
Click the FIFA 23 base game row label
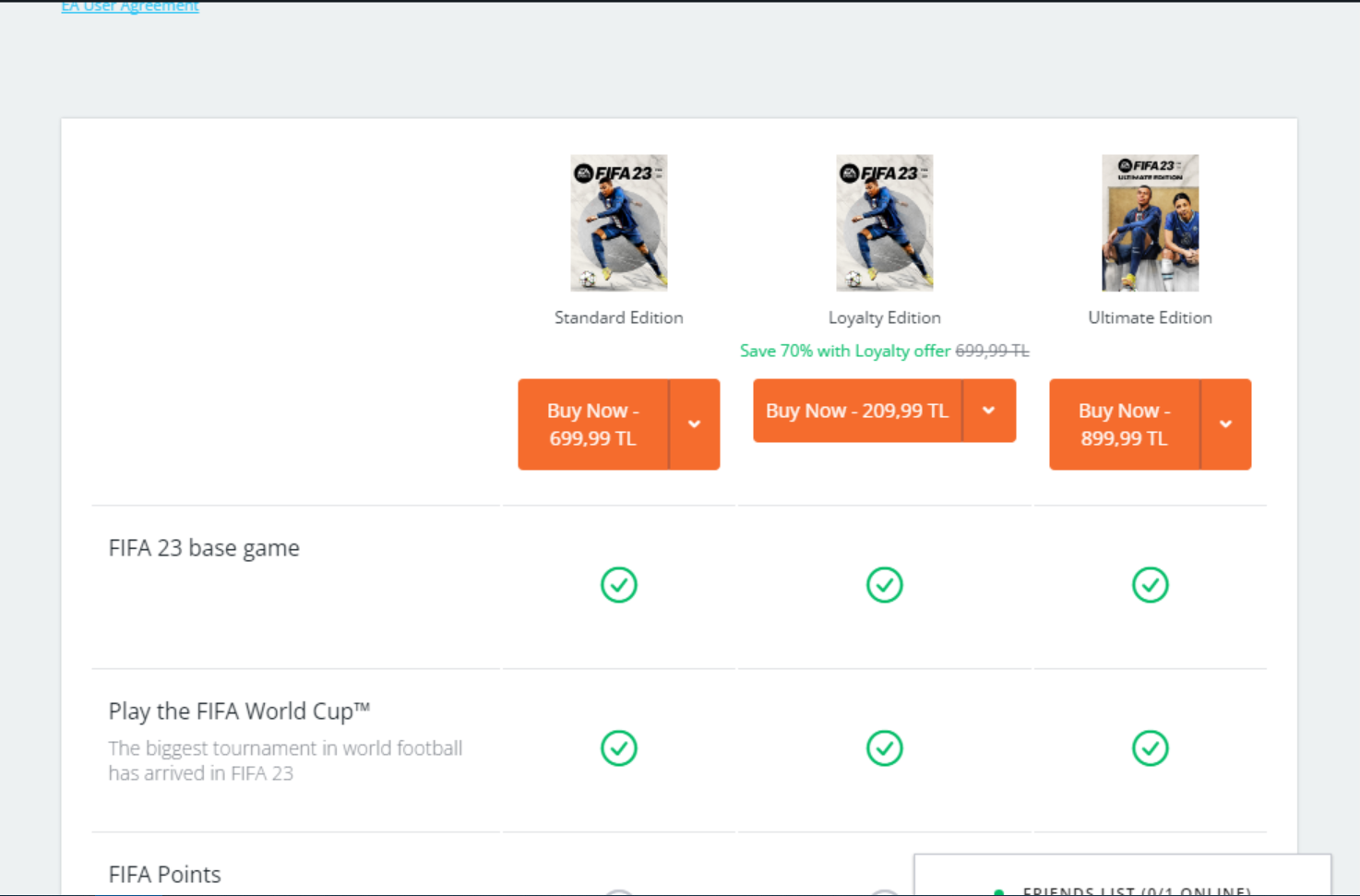(x=204, y=548)
